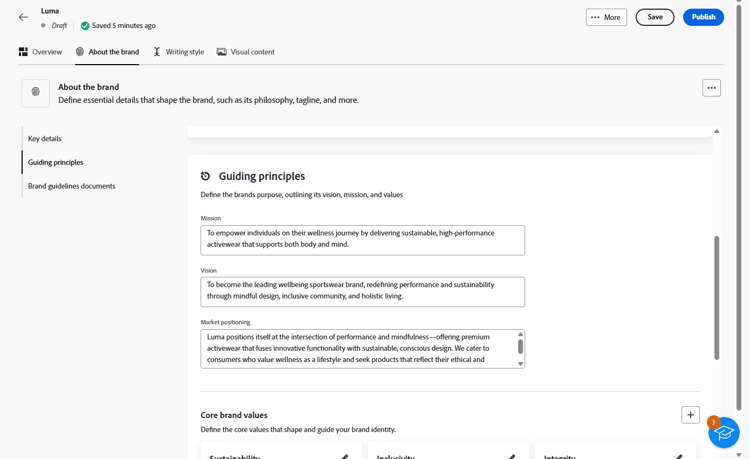Screen dimensions: 750x459
Task: Click into the Mission text field
Action: 363,240
